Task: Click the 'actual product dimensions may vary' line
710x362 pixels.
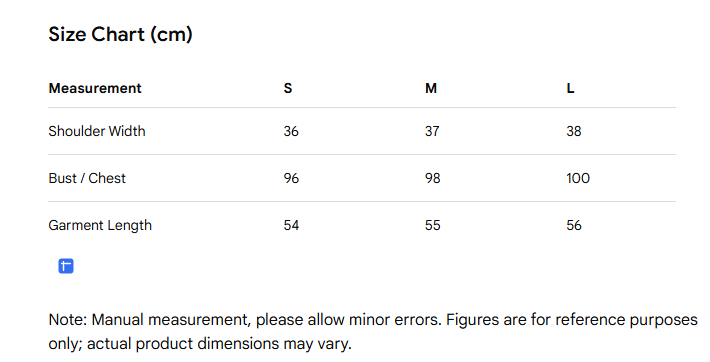Action: (x=200, y=344)
